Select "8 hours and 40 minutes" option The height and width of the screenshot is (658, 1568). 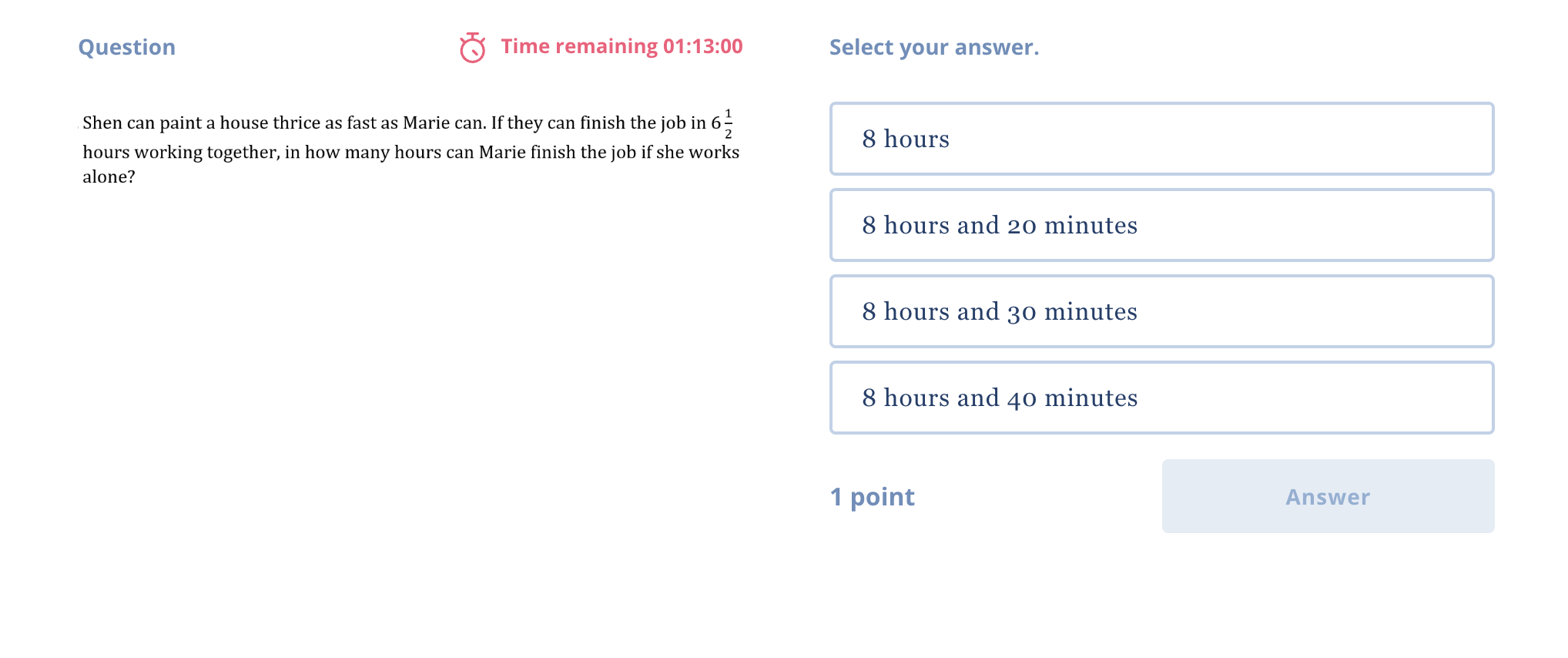tap(1163, 398)
